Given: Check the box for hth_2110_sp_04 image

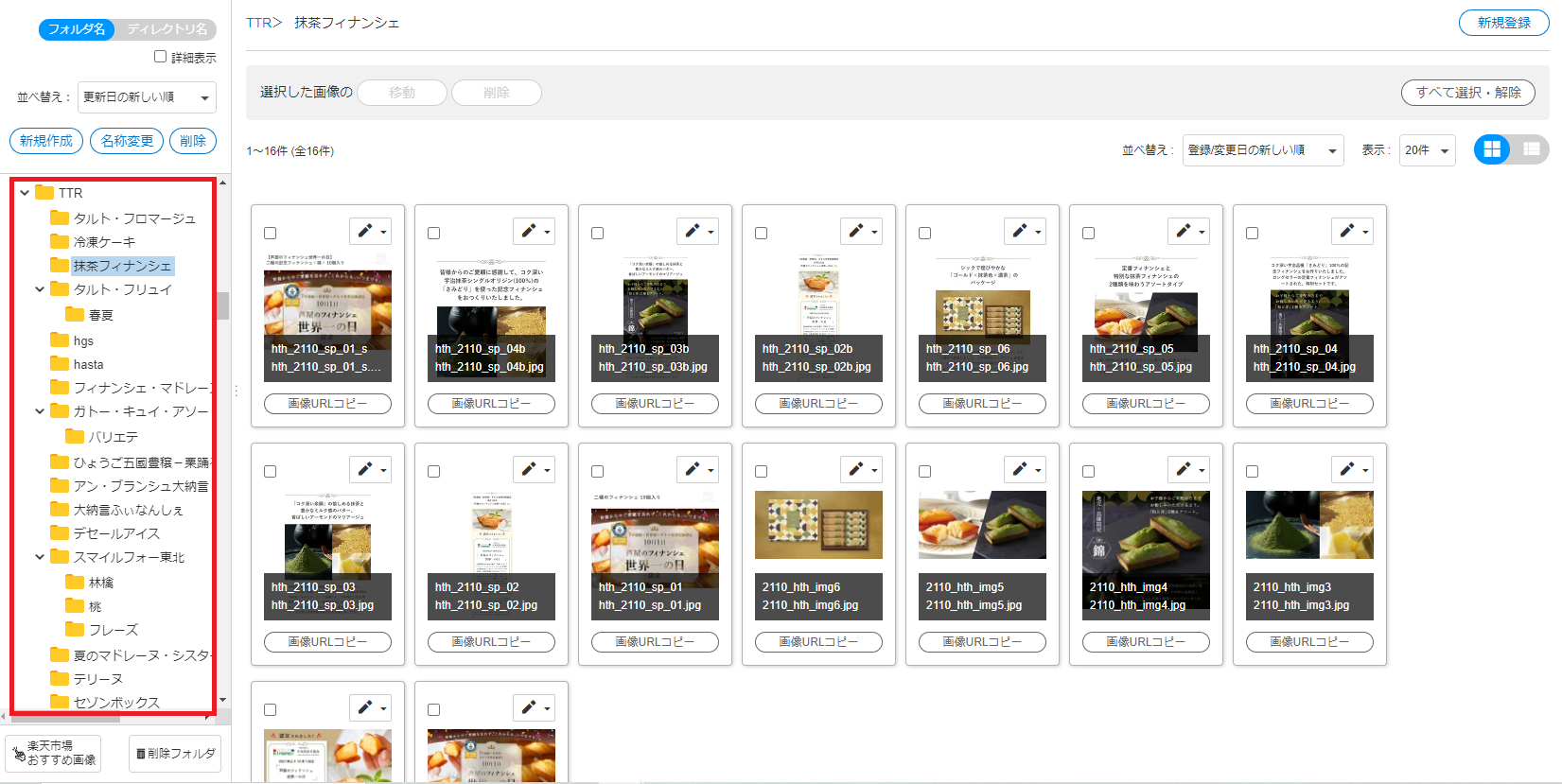Looking at the screenshot, I should tap(1253, 233).
